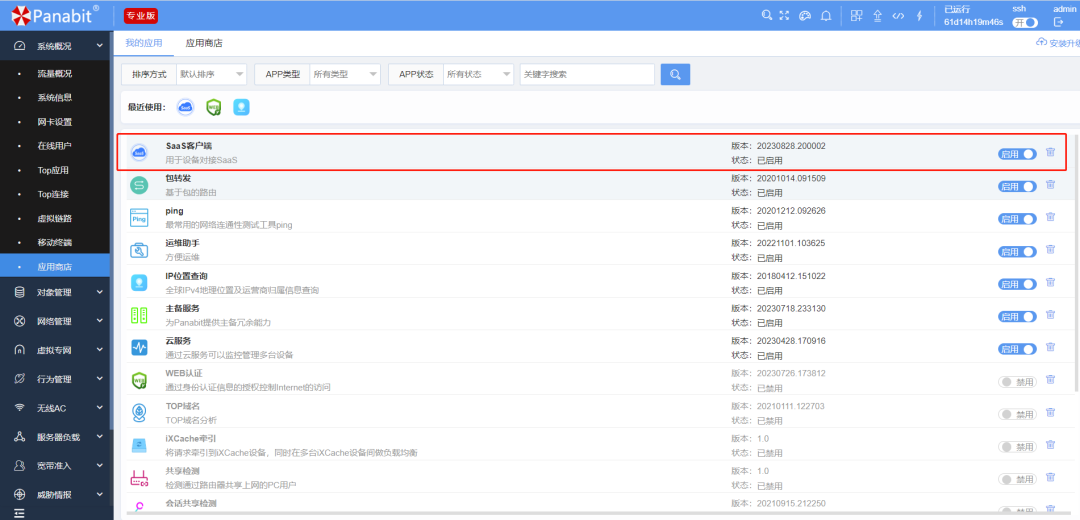Open 在线用户 in sidebar
Screen dimensions: 1080x520
pyautogui.click(x=55, y=146)
